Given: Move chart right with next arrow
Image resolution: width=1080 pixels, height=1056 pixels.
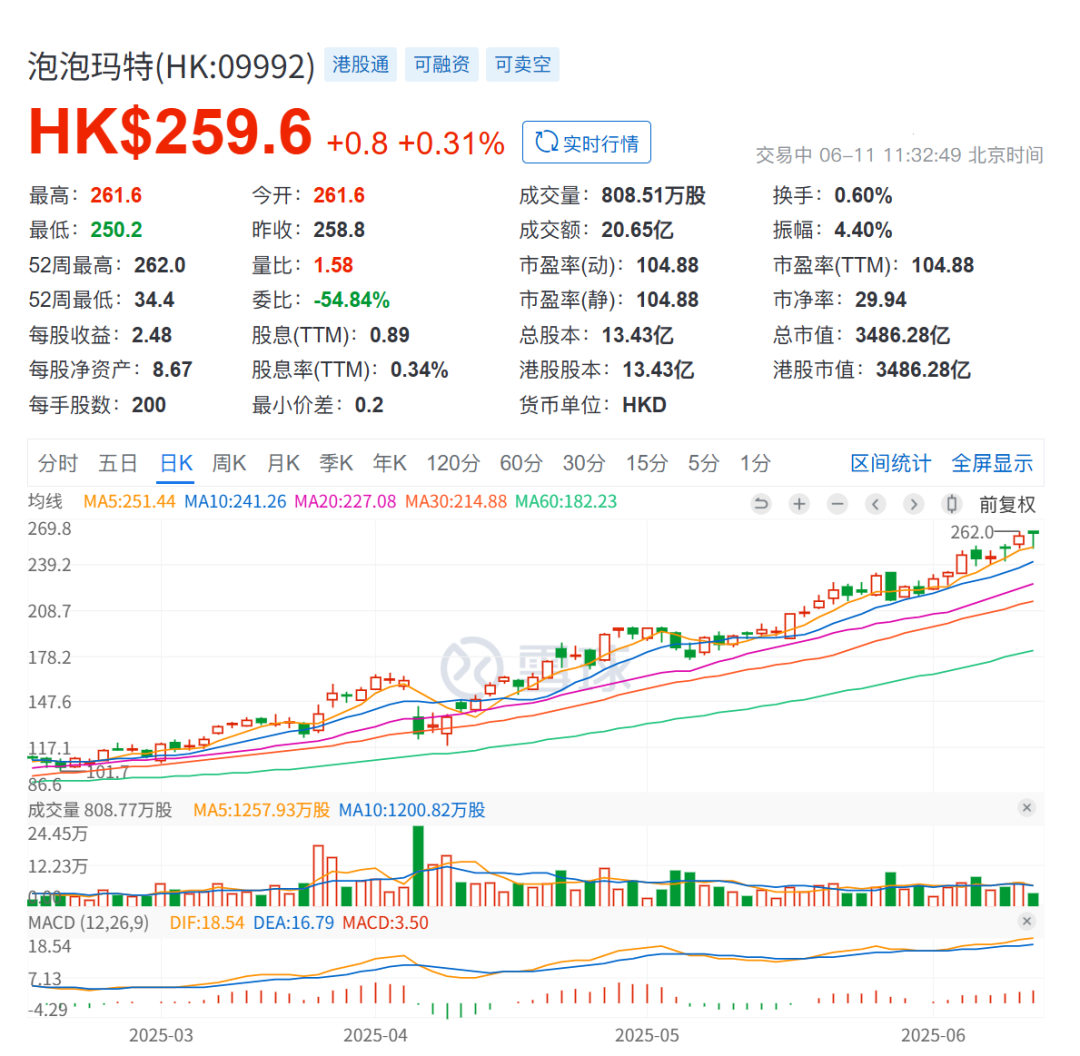Looking at the screenshot, I should pyautogui.click(x=913, y=504).
